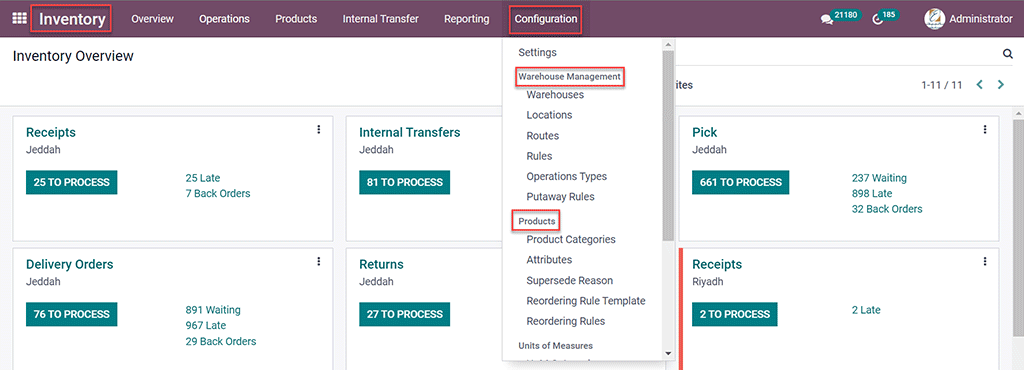Open the 7 Back Orders link
The height and width of the screenshot is (370, 1024).
217,193
